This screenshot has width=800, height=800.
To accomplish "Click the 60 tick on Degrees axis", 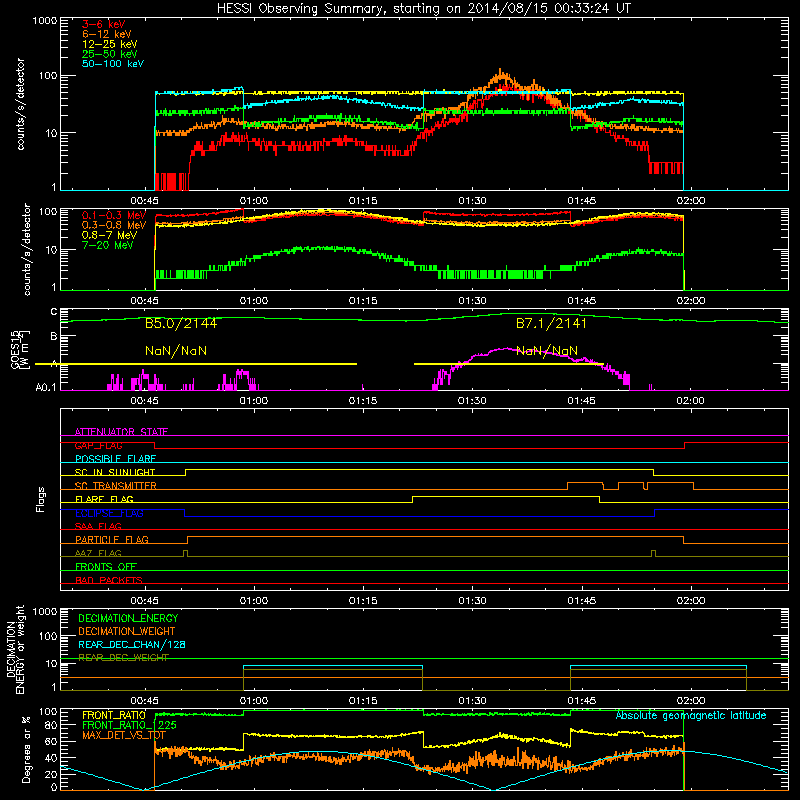I will (x=52, y=742).
